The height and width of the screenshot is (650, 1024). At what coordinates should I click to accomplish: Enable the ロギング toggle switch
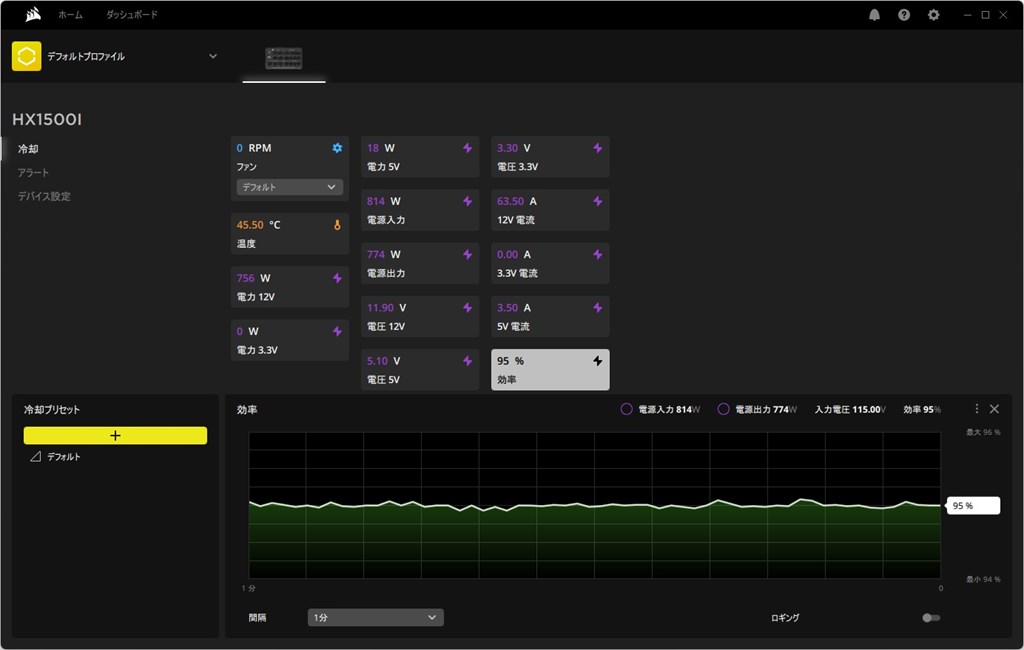click(x=931, y=618)
